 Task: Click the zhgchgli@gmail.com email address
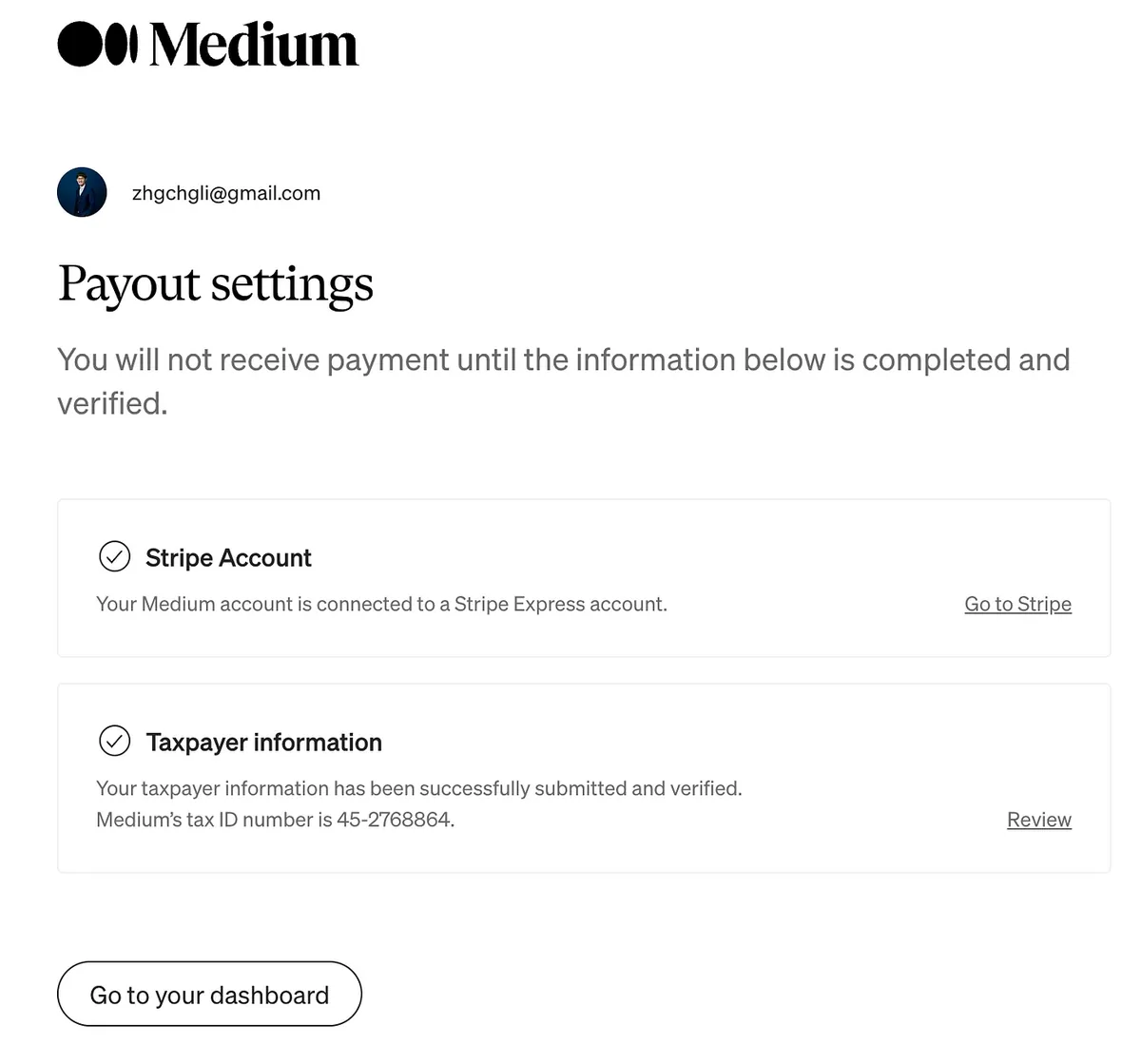click(226, 193)
